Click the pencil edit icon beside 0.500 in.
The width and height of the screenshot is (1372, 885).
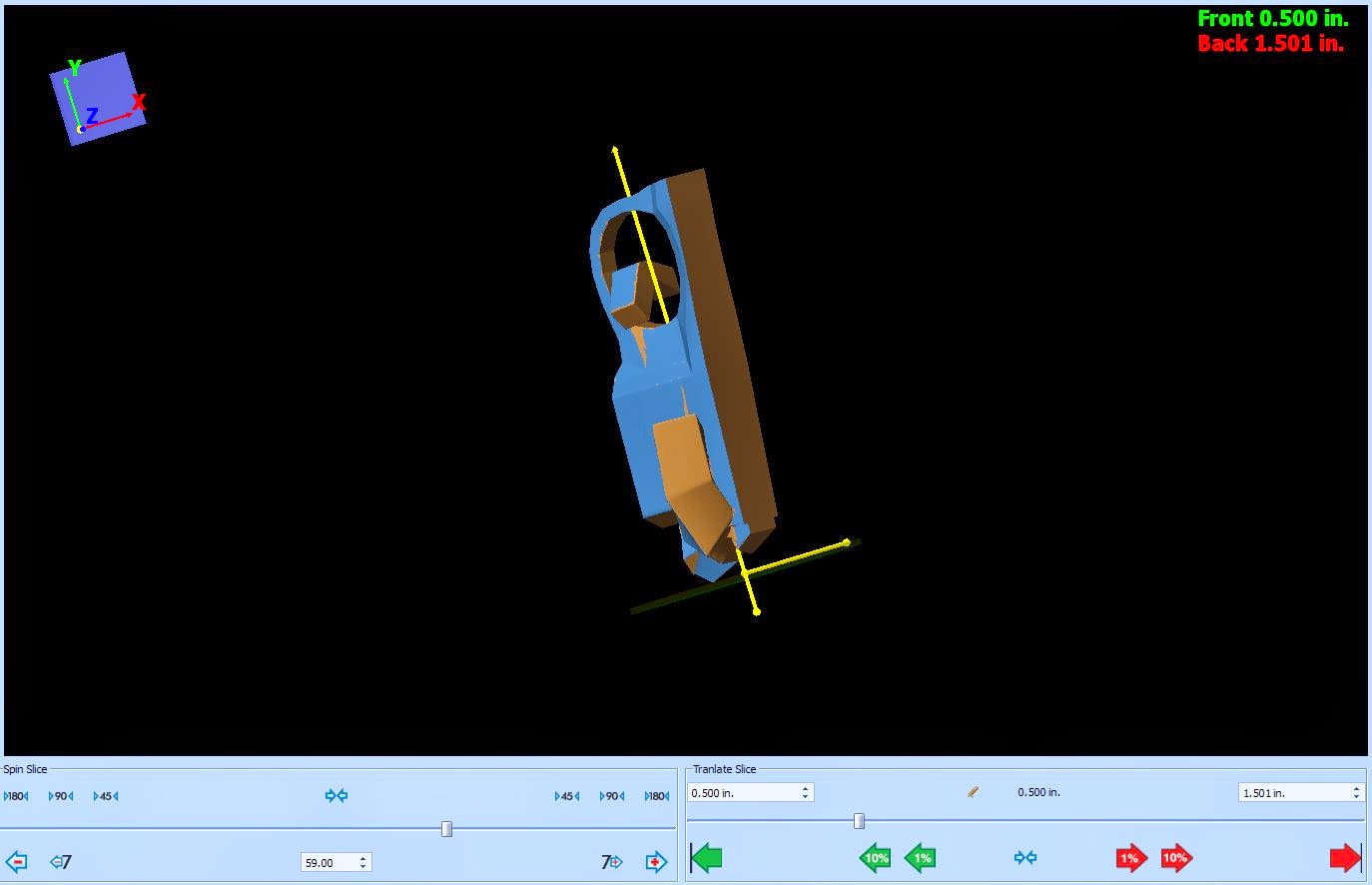point(973,792)
